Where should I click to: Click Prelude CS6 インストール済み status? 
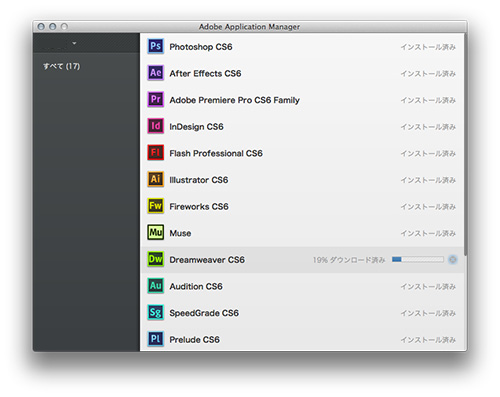(x=428, y=340)
